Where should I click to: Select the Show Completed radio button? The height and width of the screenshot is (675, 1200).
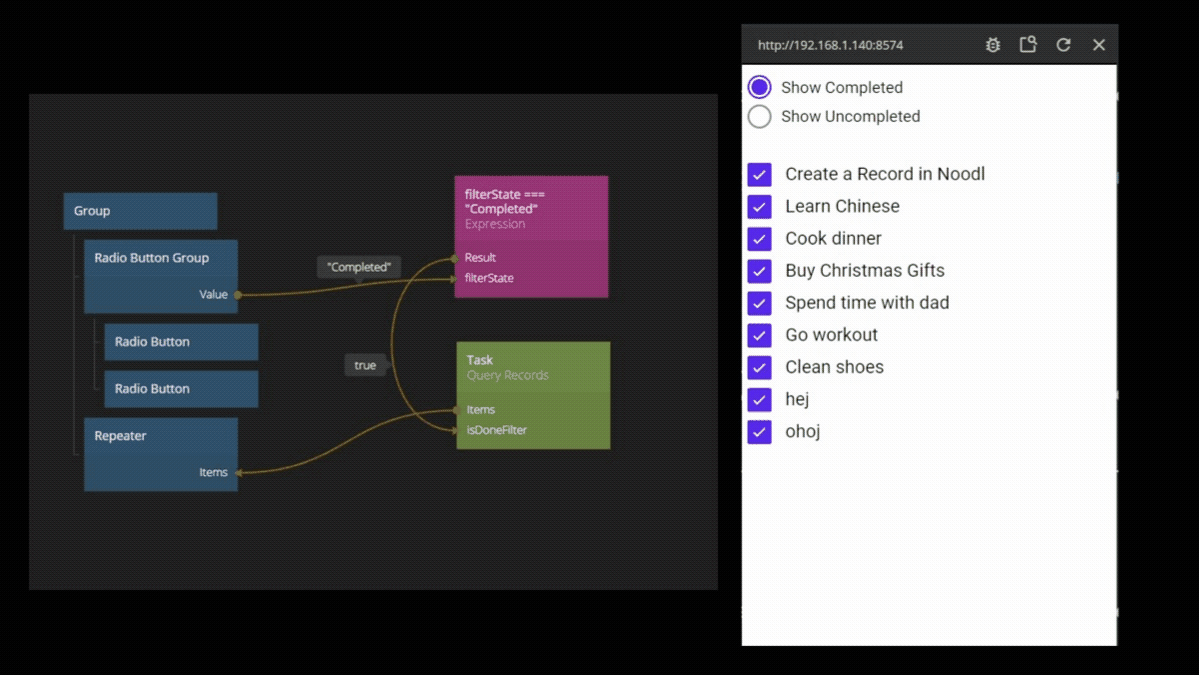coord(760,87)
